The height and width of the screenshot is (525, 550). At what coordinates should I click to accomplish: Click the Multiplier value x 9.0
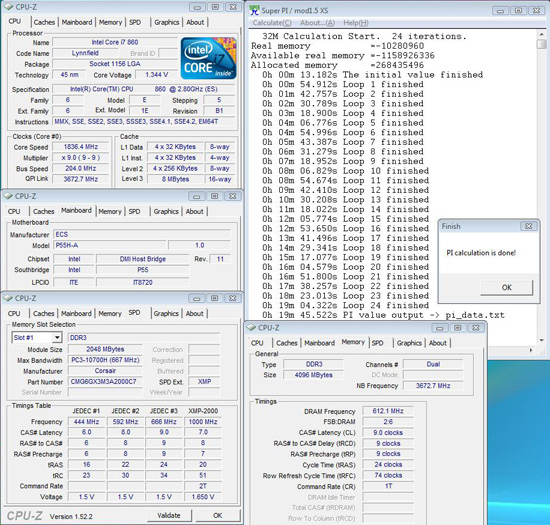[x=81, y=158]
